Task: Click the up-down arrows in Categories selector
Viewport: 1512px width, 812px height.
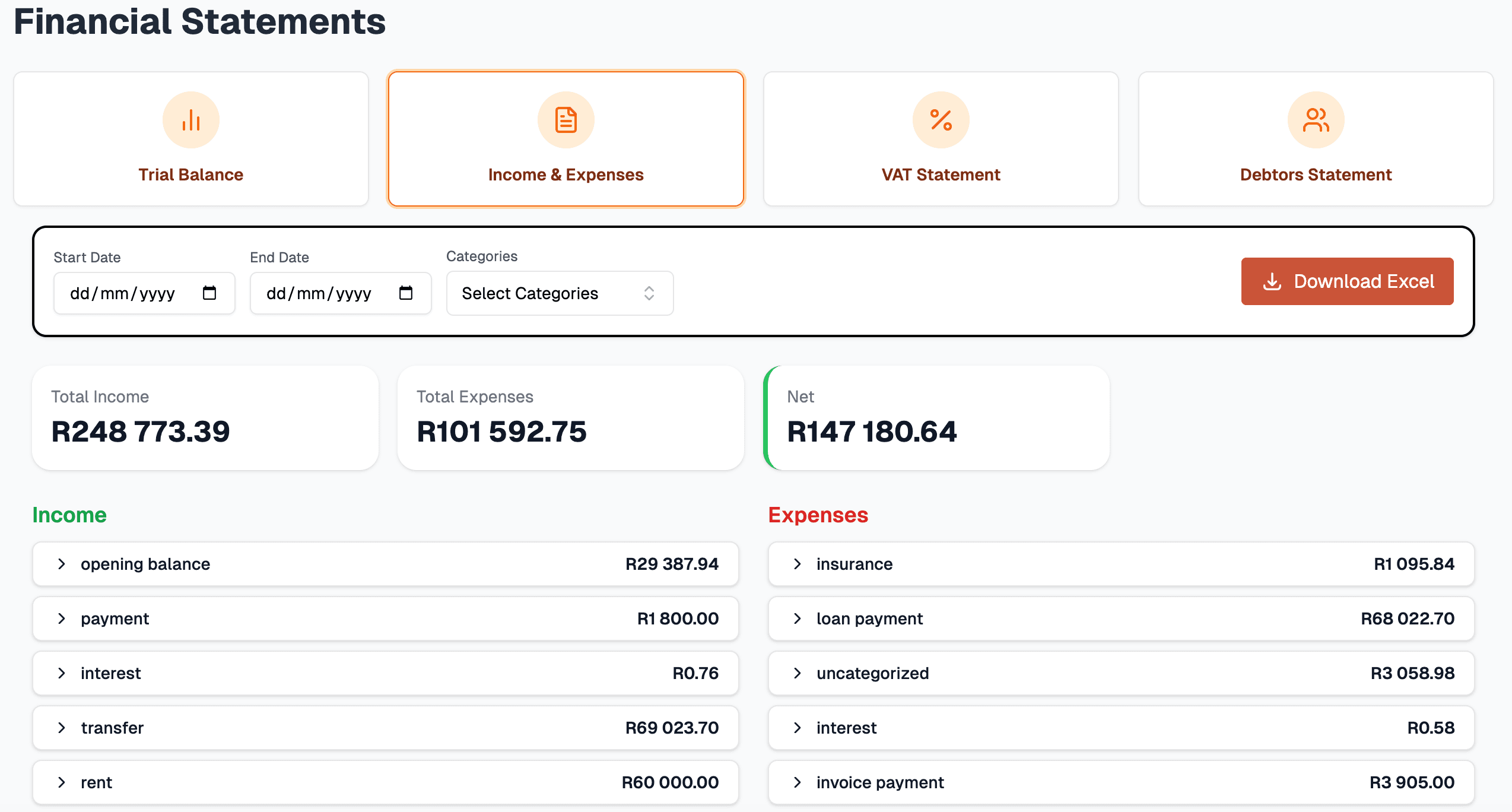Action: pyautogui.click(x=649, y=293)
